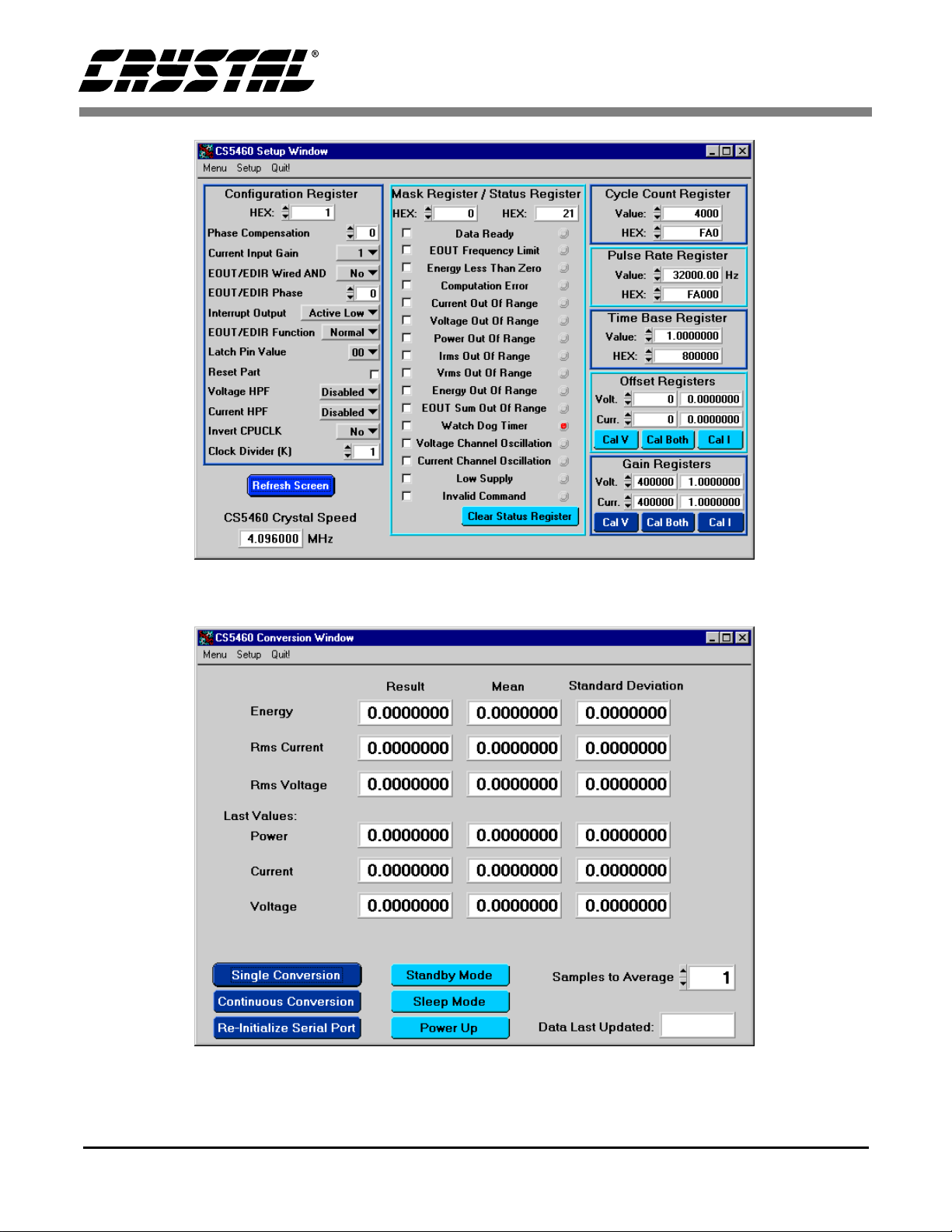This screenshot has width=952, height=1232.
Task: Check the Energy Less Than Zero mask box
Action: [406, 267]
